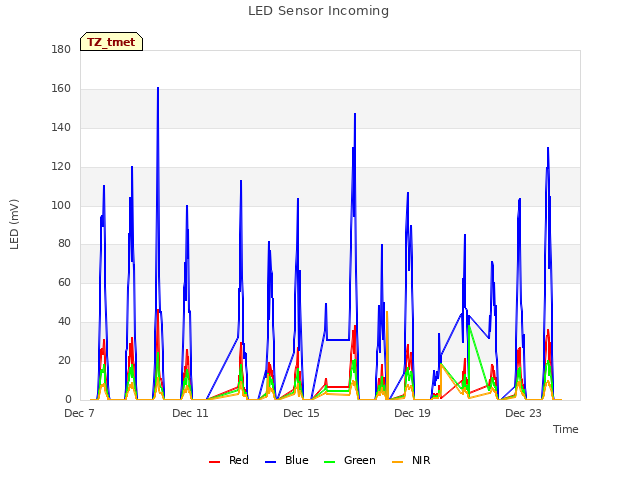The height and width of the screenshot is (480, 640).
Task: Click the Dec 19 x-axis tick label
Action: pyautogui.click(x=412, y=413)
